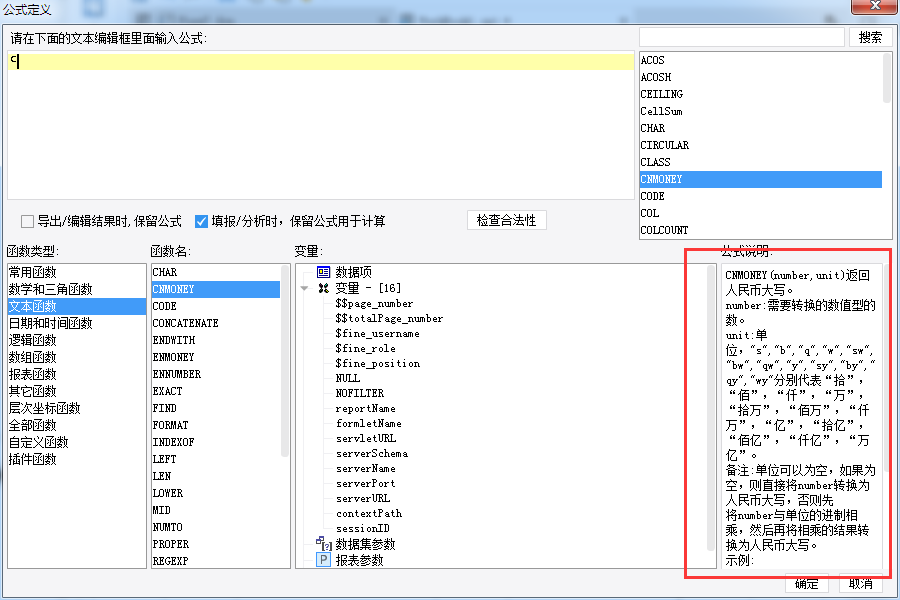Select LOWER function name
Screen dimensions: 900x600
tap(216, 493)
